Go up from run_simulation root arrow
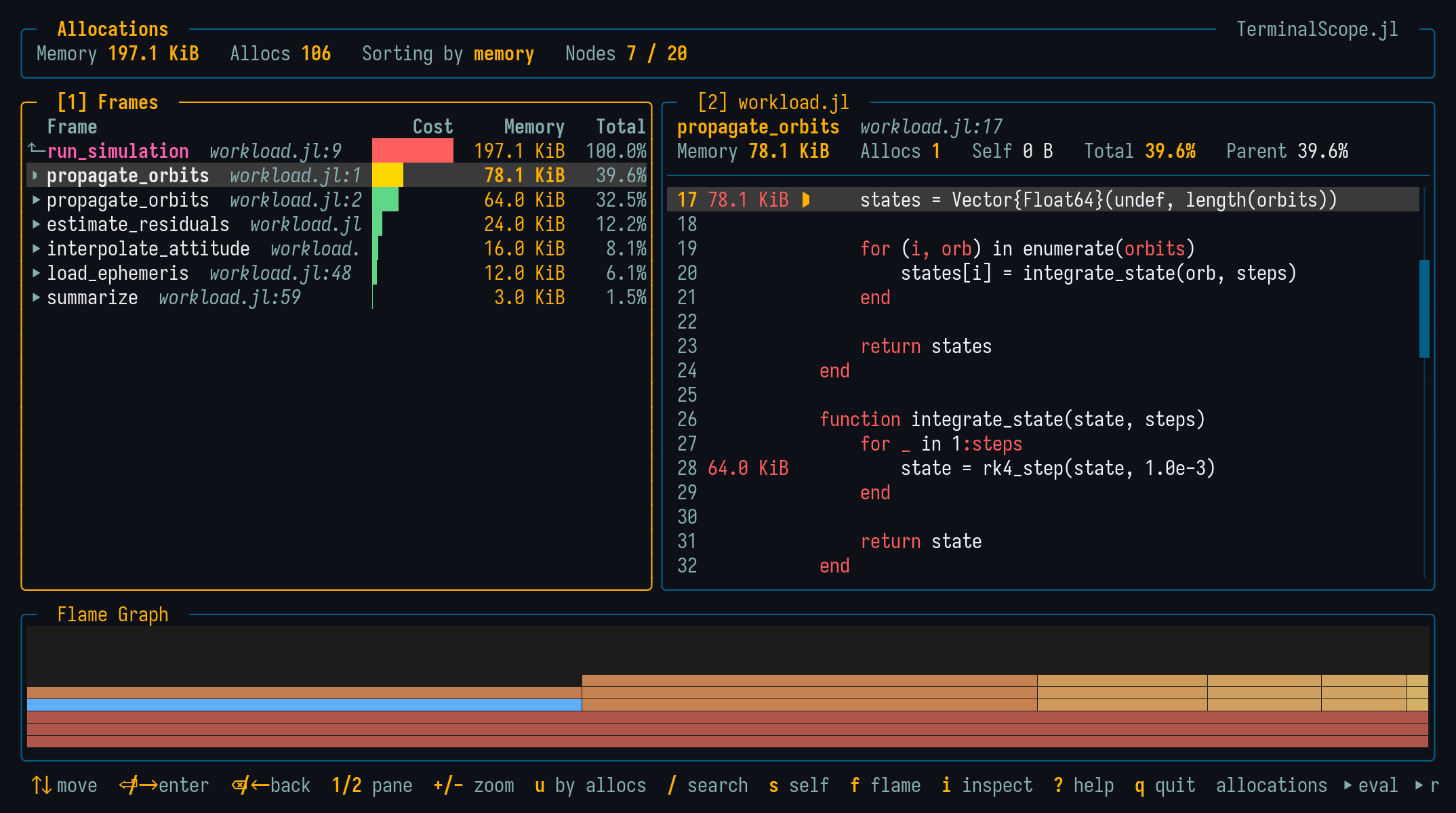The image size is (1456, 813). coord(36,149)
